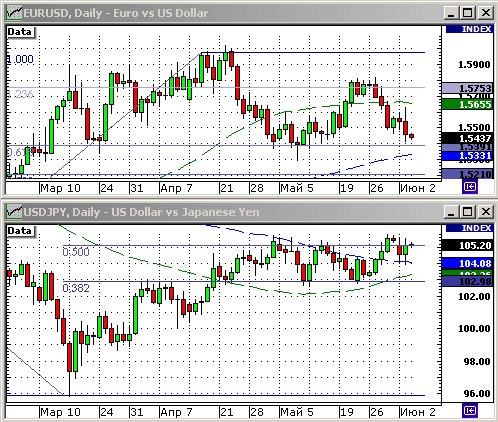498x422 pixels.
Task: Click the EURUSD chart window title icon
Action: point(14,13)
